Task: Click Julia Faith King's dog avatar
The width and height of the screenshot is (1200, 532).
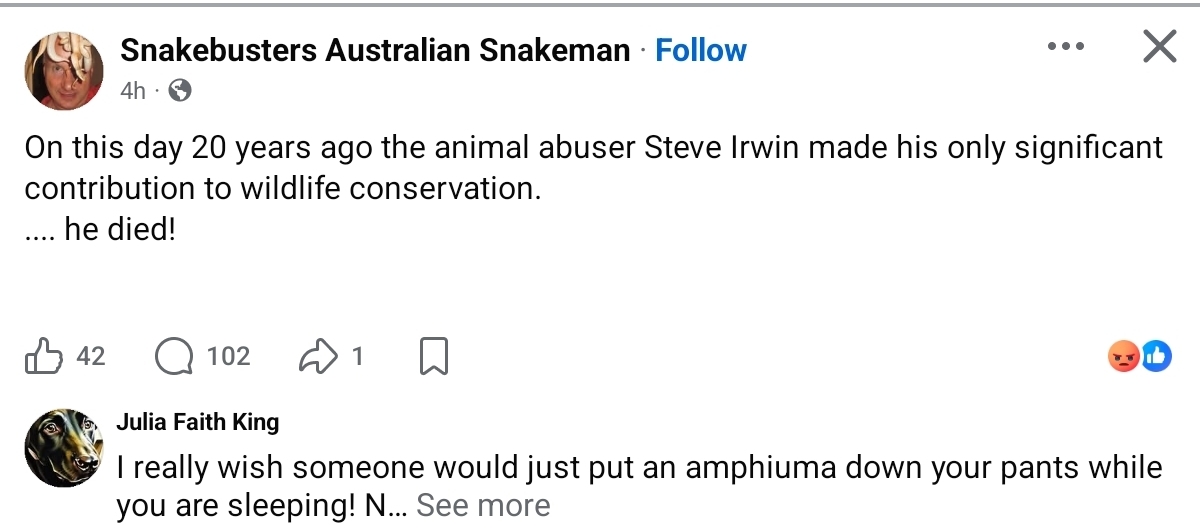Action: pos(65,447)
